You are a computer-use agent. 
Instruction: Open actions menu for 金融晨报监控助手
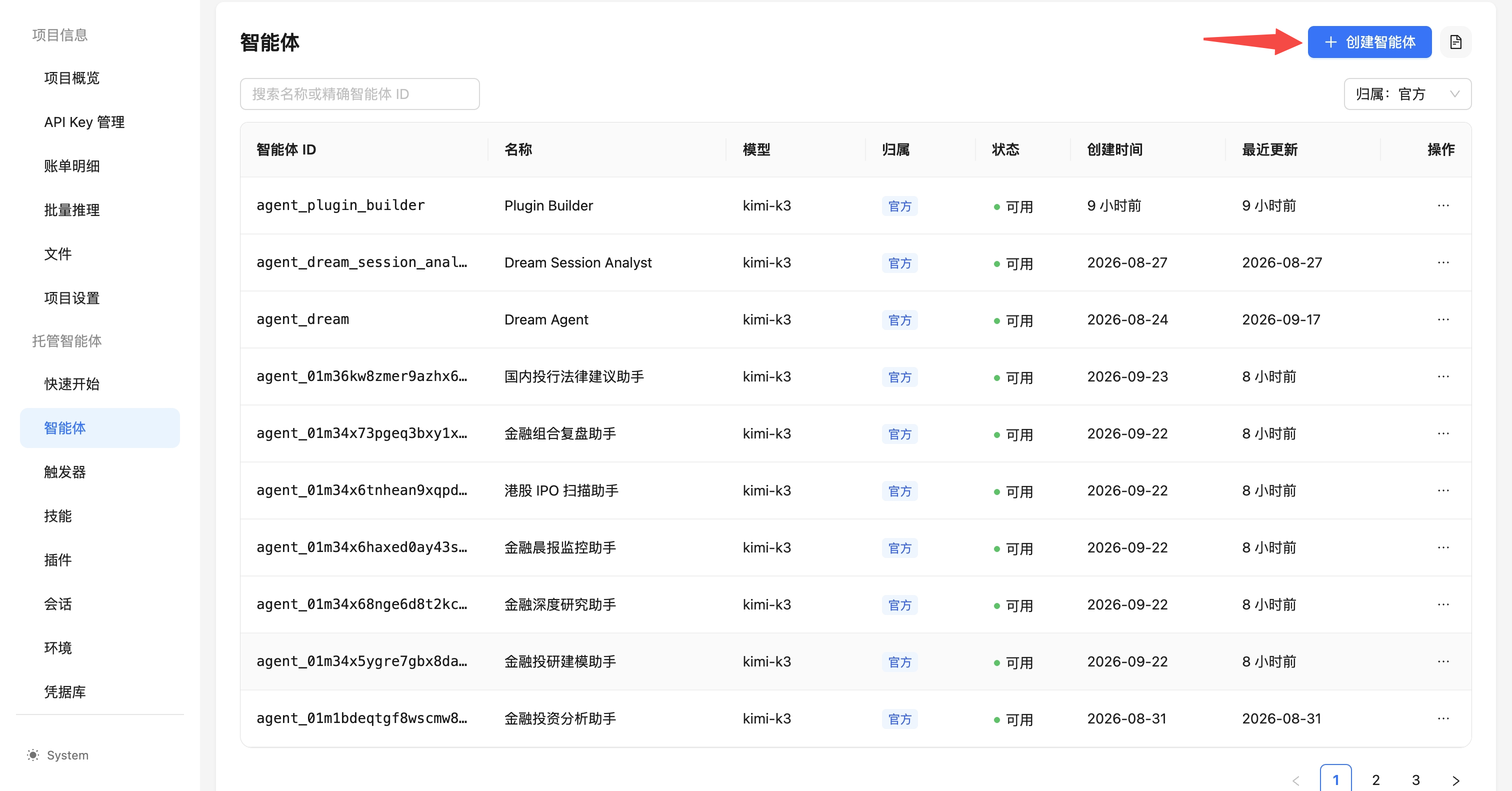tap(1442, 547)
